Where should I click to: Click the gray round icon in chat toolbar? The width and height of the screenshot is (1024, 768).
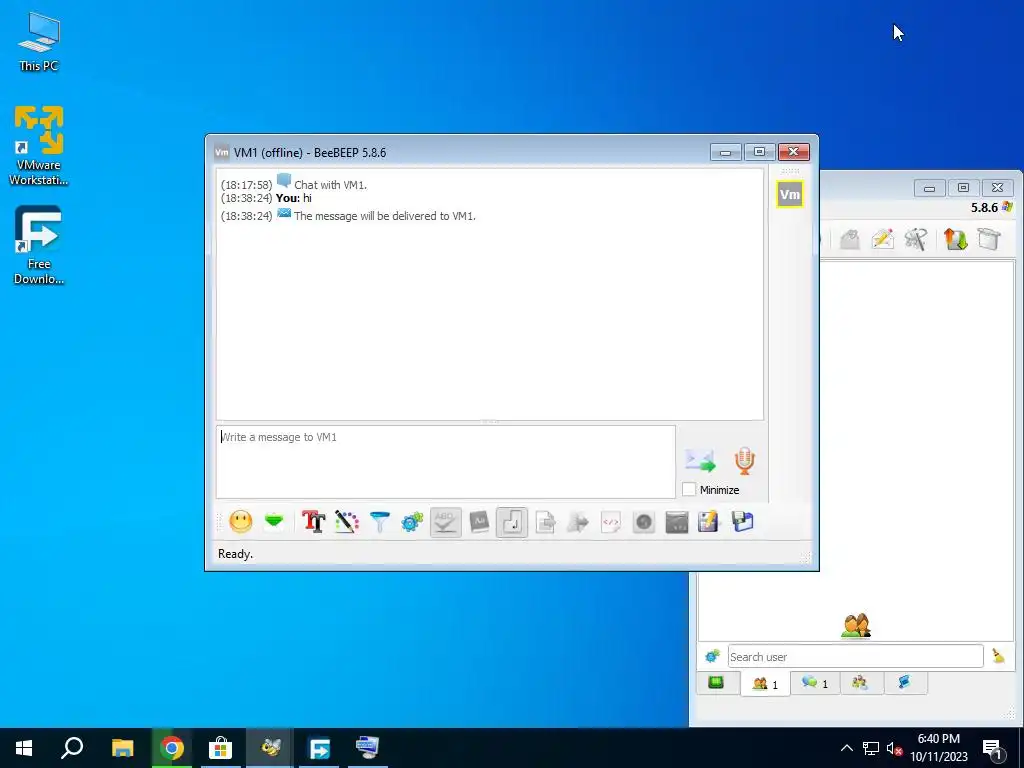(x=643, y=522)
